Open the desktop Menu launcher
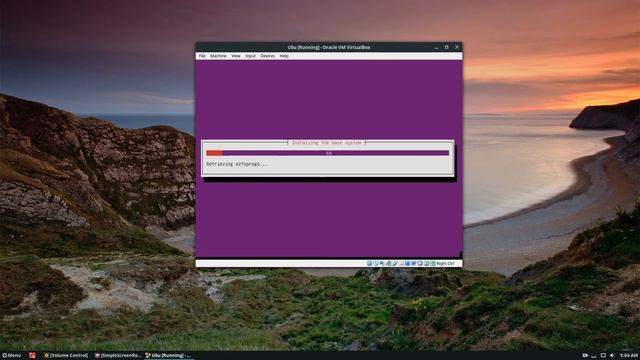 [11, 356]
